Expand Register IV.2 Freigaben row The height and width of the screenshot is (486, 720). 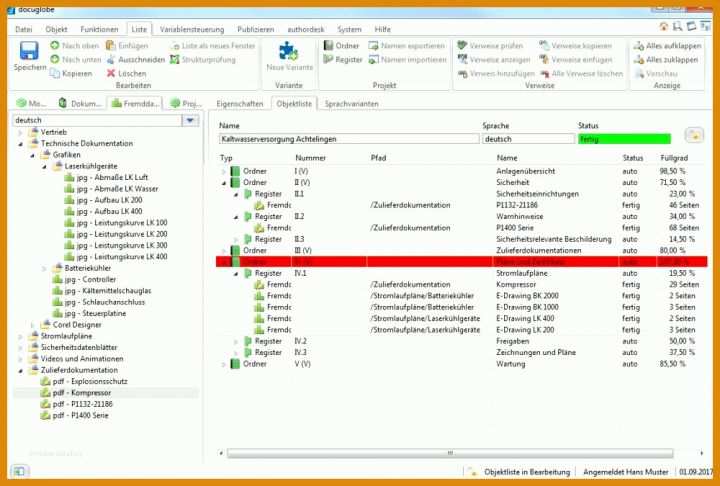236,341
